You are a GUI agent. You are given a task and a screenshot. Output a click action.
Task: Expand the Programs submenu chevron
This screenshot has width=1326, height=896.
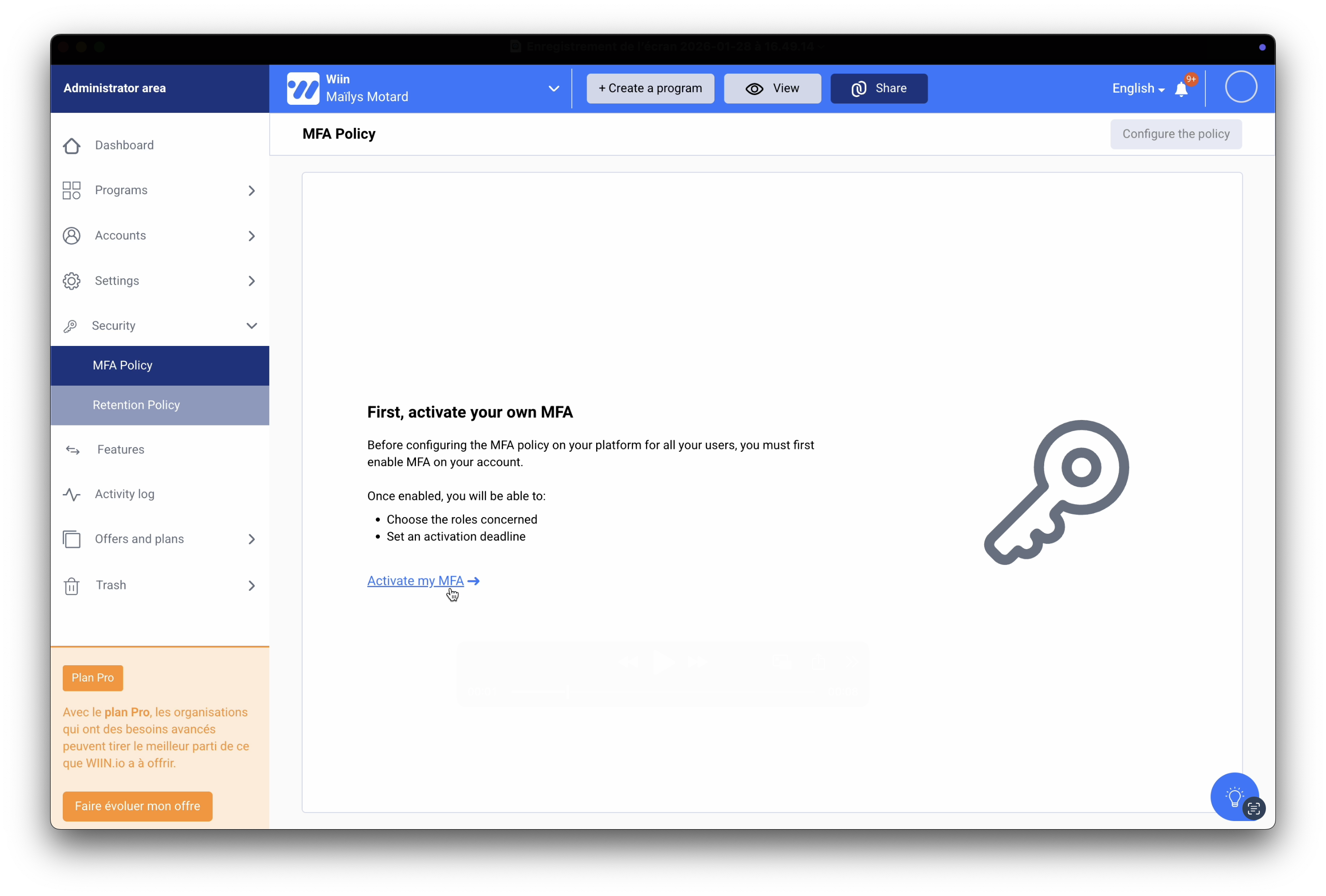[252, 191]
